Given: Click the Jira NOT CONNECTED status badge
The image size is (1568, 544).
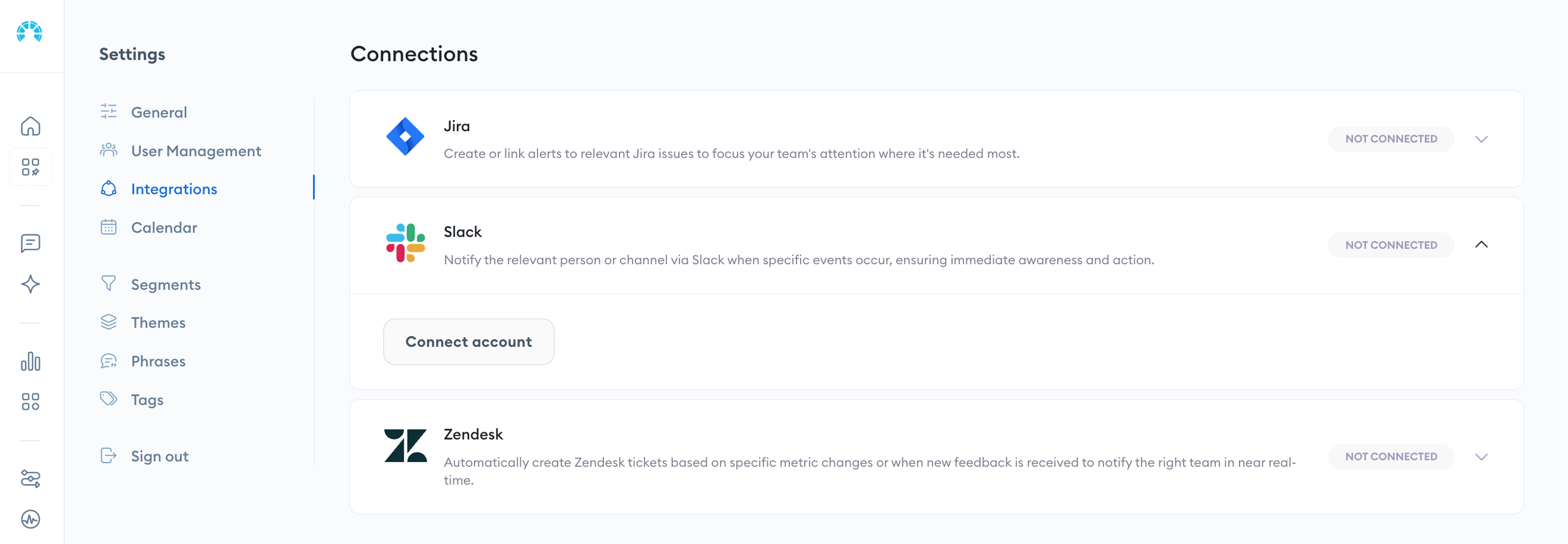Looking at the screenshot, I should (x=1391, y=140).
